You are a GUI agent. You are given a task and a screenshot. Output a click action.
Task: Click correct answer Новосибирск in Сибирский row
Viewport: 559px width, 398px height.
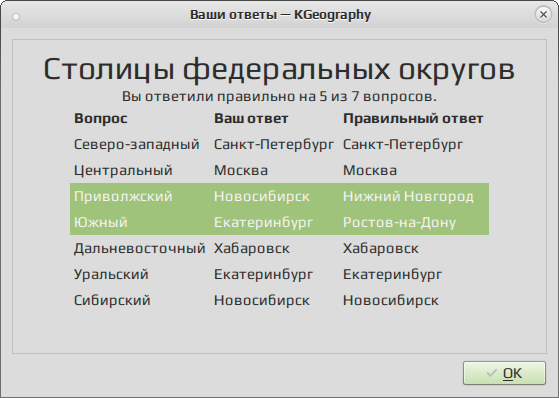coord(391,301)
